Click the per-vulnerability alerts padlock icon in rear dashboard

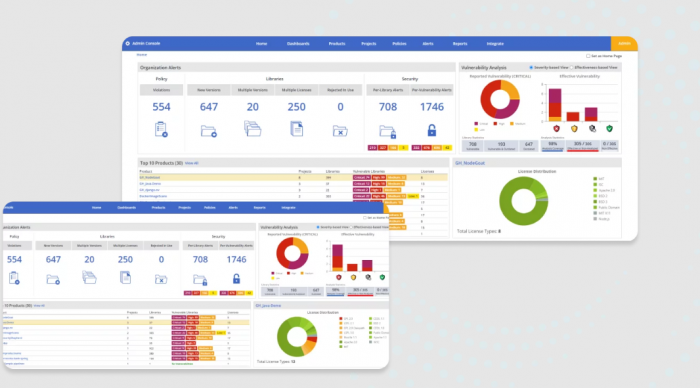click(x=432, y=130)
